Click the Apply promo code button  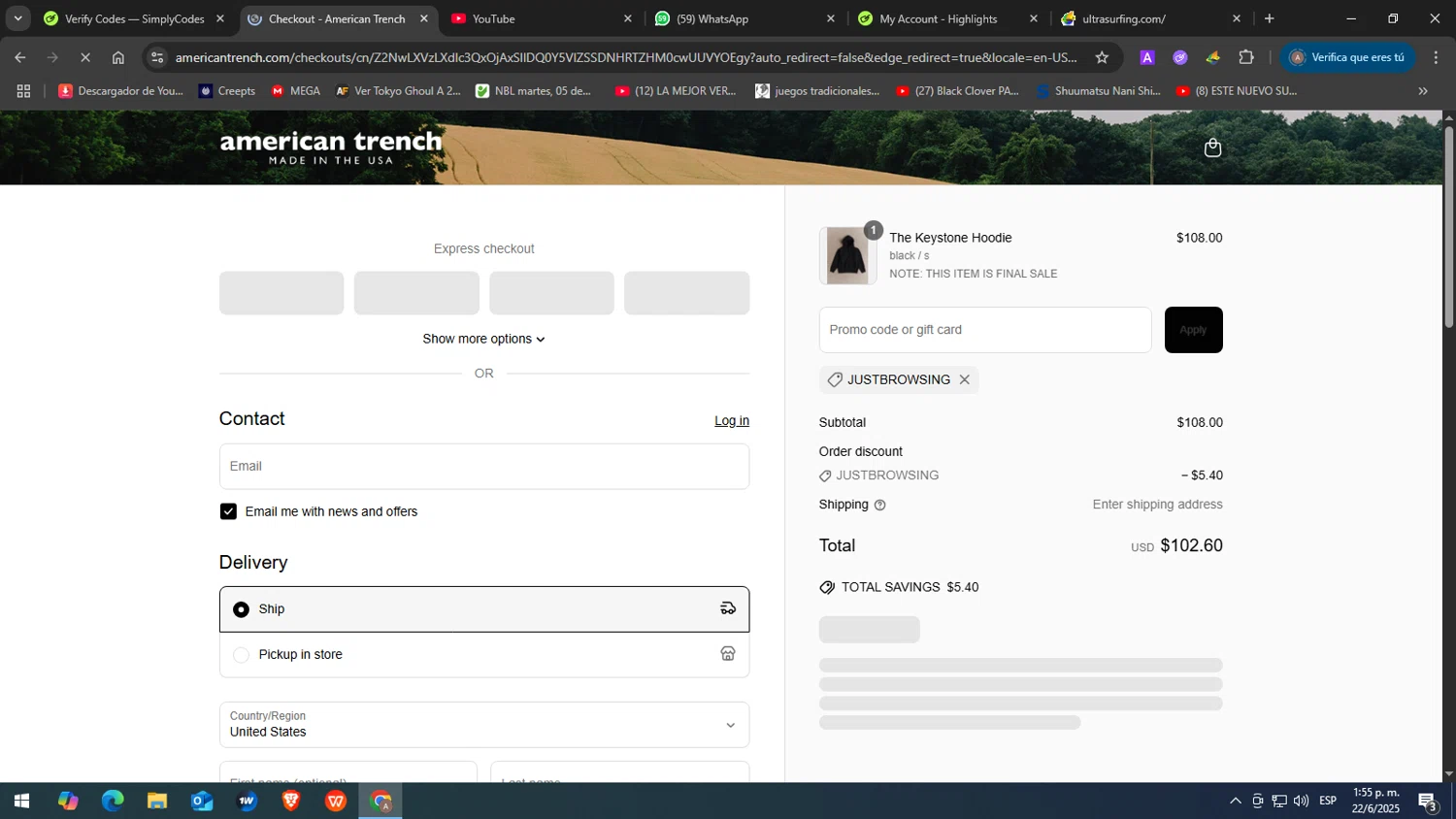[1193, 330]
